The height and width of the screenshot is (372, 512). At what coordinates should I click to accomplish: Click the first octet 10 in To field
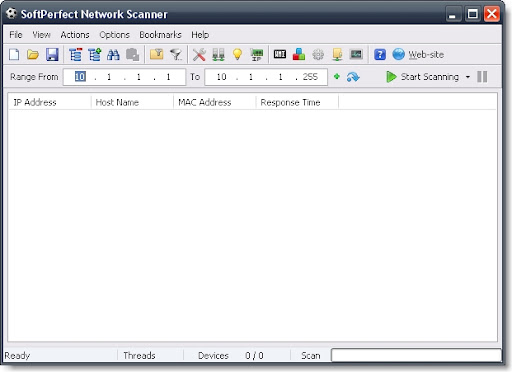pyautogui.click(x=221, y=77)
